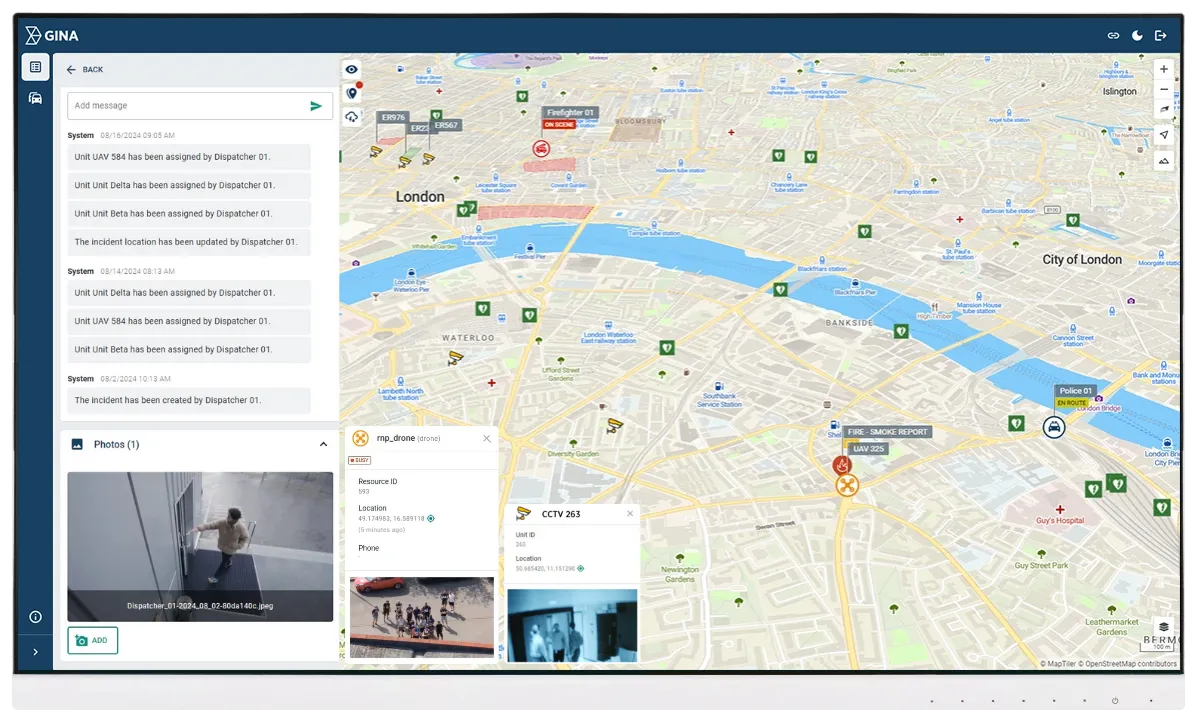Screen dimensions: 1200x718
Task: Open the map layers icon
Action: (1163, 627)
